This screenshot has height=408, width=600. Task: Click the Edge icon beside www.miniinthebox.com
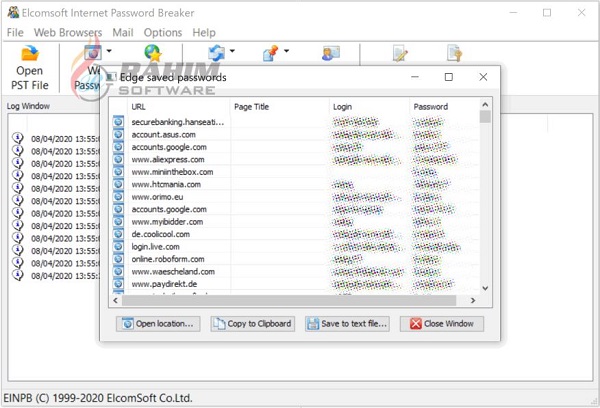pos(119,171)
